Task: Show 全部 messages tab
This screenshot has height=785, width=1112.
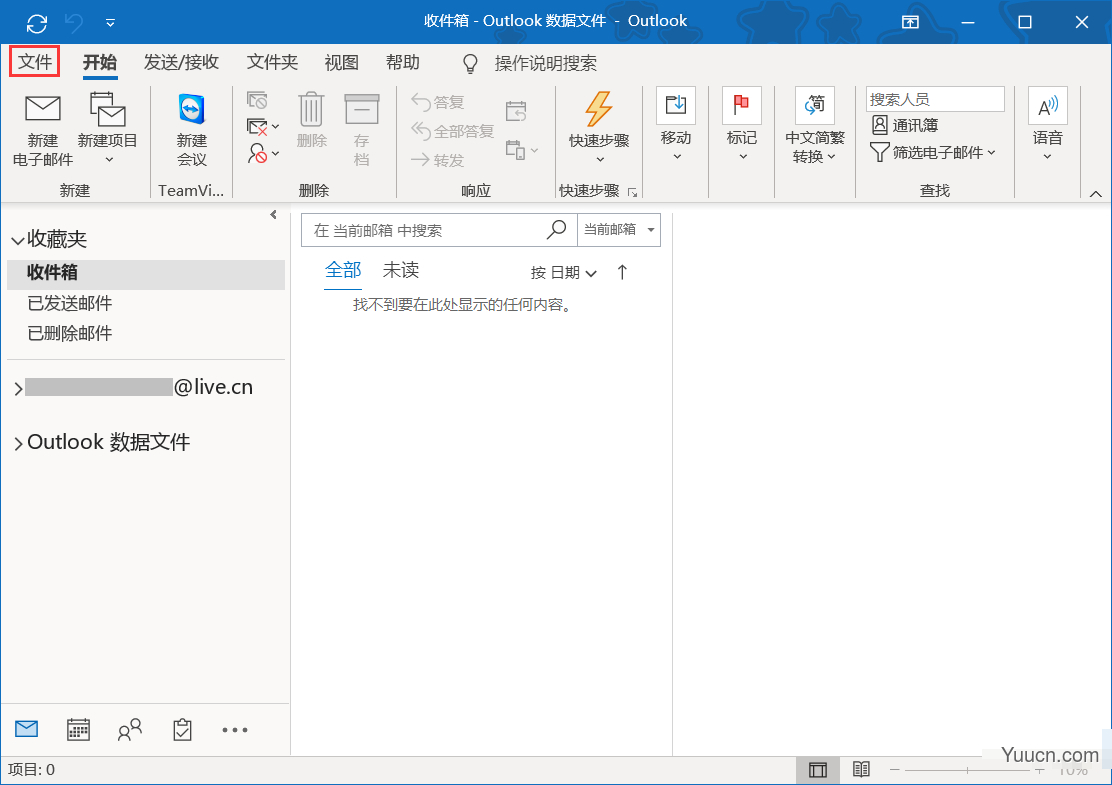Action: click(x=343, y=270)
